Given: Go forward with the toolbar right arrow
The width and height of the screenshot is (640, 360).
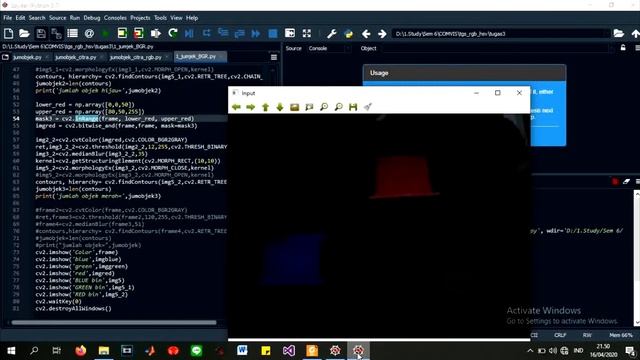Looking at the screenshot, I should pyautogui.click(x=382, y=34).
